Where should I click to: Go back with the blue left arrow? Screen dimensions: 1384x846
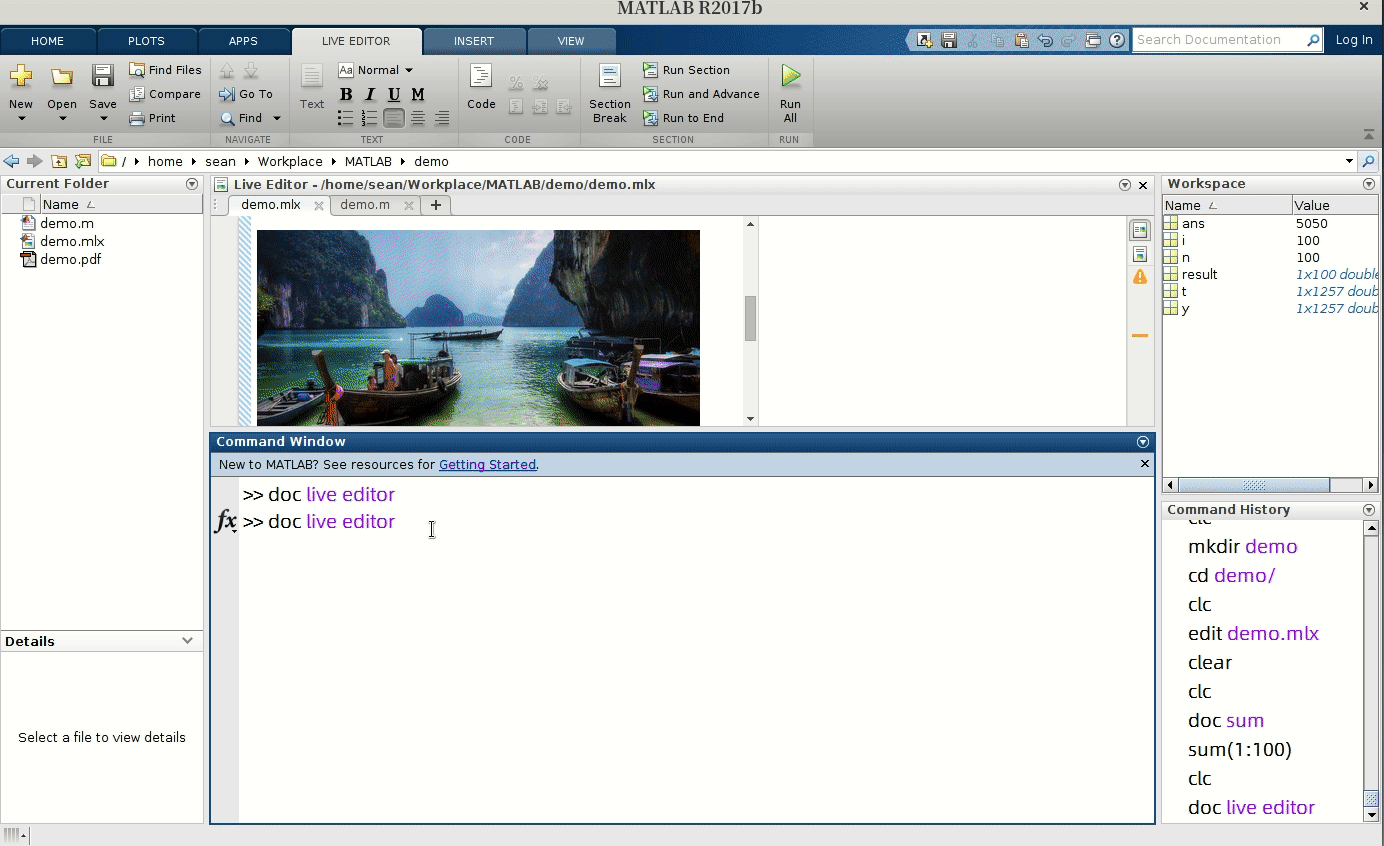(x=12, y=161)
